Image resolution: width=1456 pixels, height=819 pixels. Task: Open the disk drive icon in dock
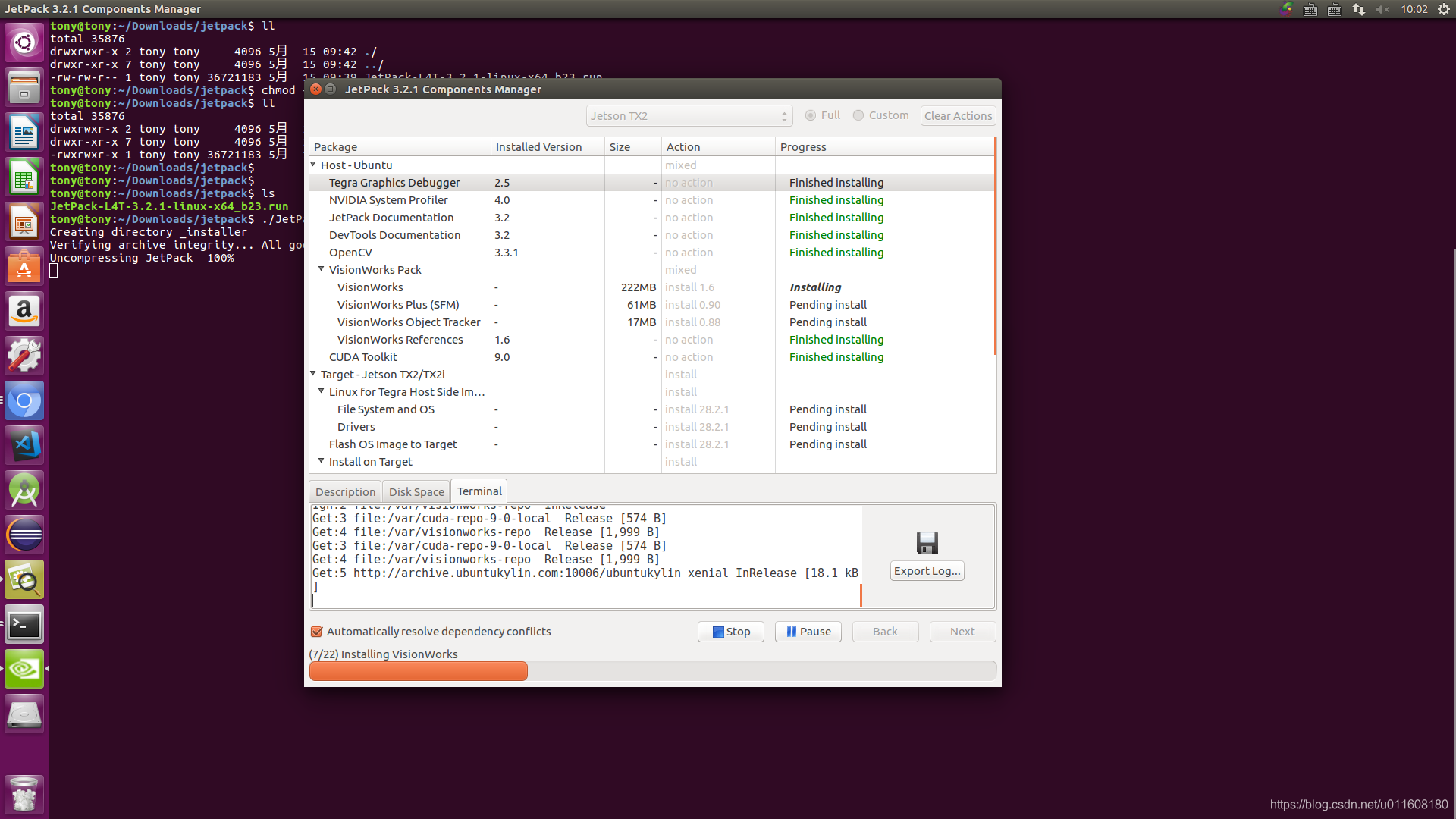tap(24, 714)
